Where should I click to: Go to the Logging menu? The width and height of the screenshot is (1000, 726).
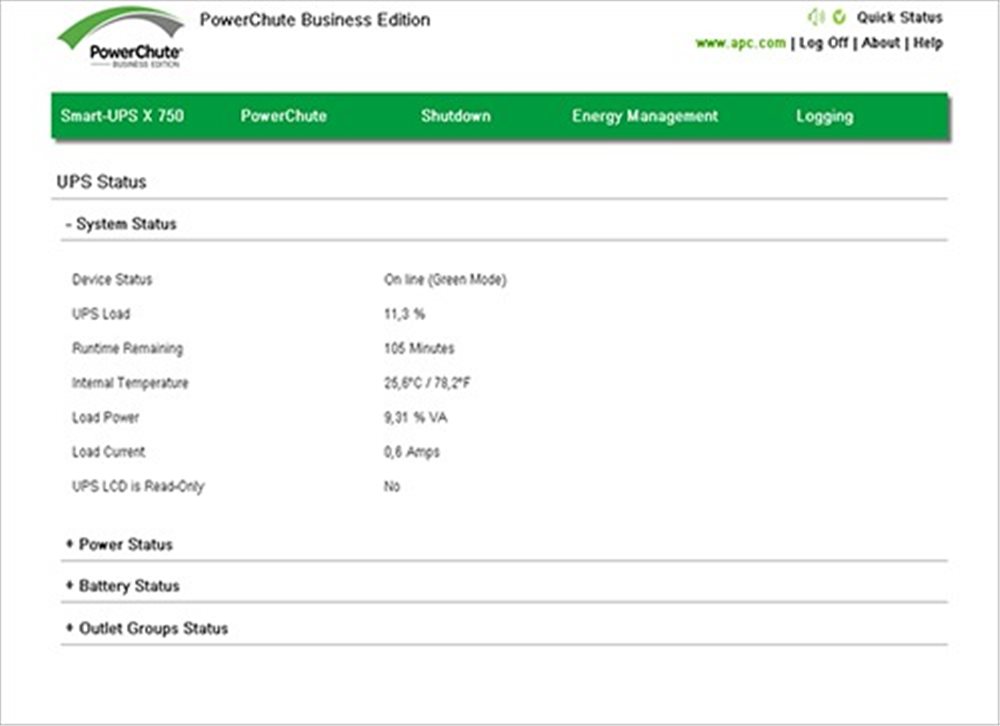[824, 116]
